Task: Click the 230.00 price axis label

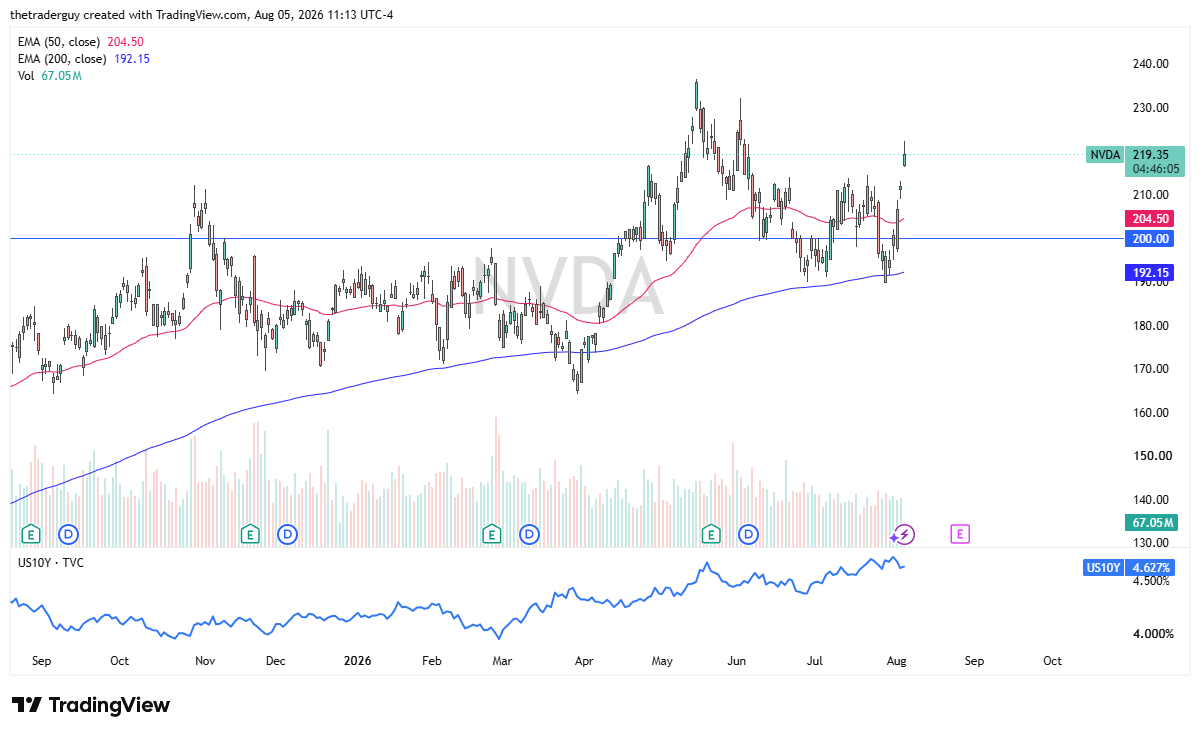Action: (x=1151, y=108)
